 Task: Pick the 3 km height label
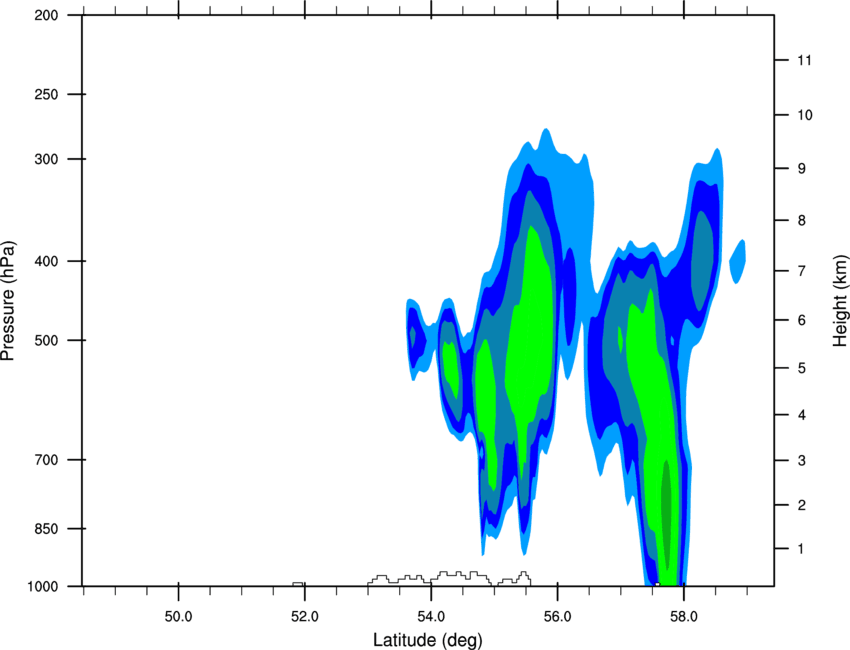(x=802, y=461)
